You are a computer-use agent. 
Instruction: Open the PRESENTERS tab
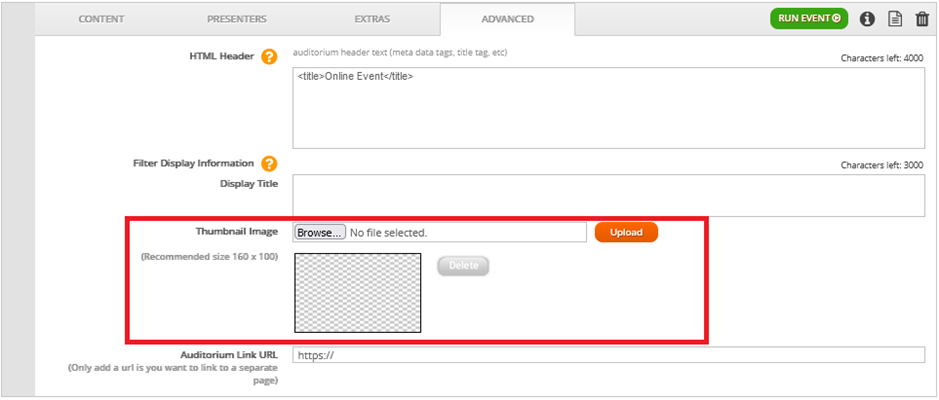237,19
